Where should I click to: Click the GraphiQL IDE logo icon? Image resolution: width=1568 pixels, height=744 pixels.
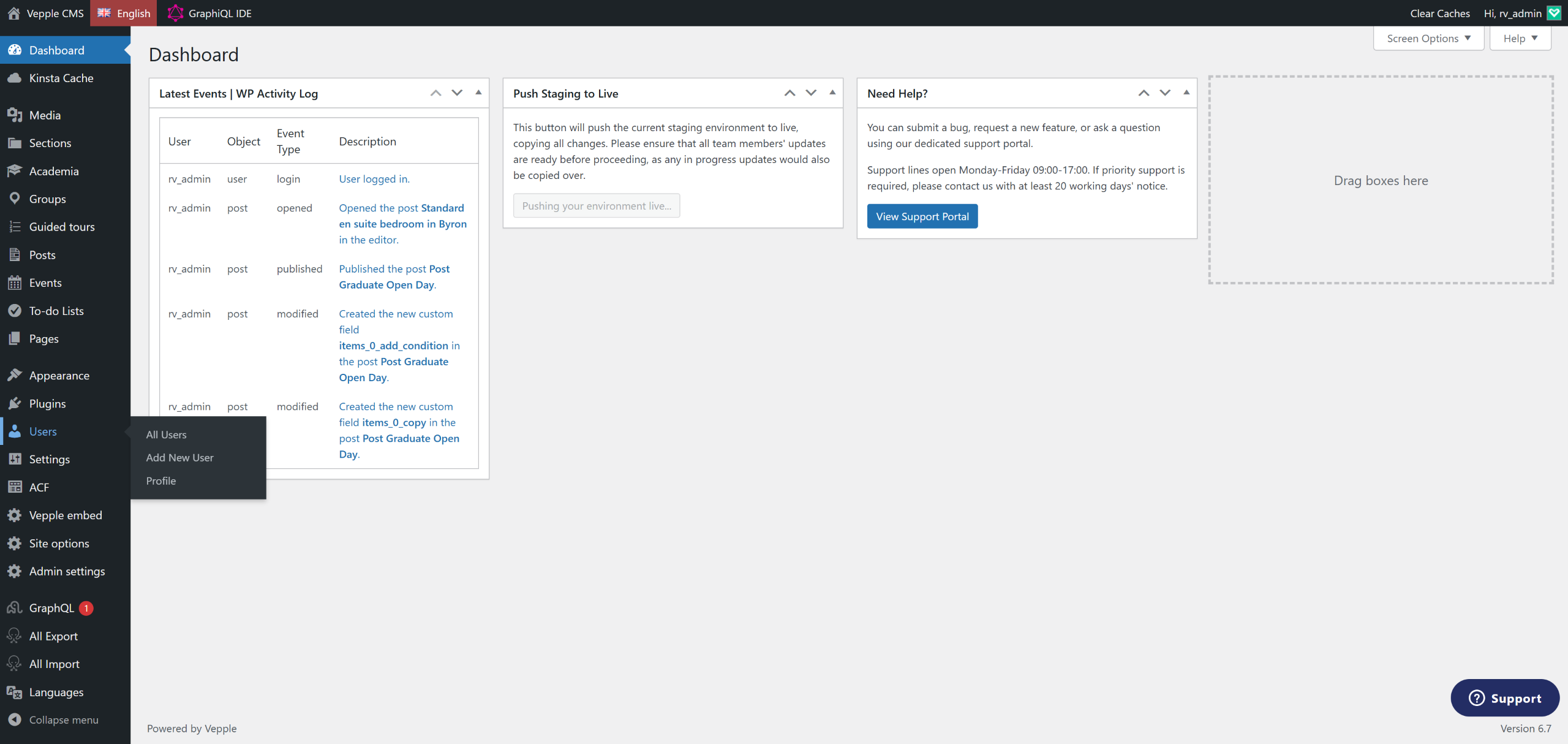[x=175, y=13]
